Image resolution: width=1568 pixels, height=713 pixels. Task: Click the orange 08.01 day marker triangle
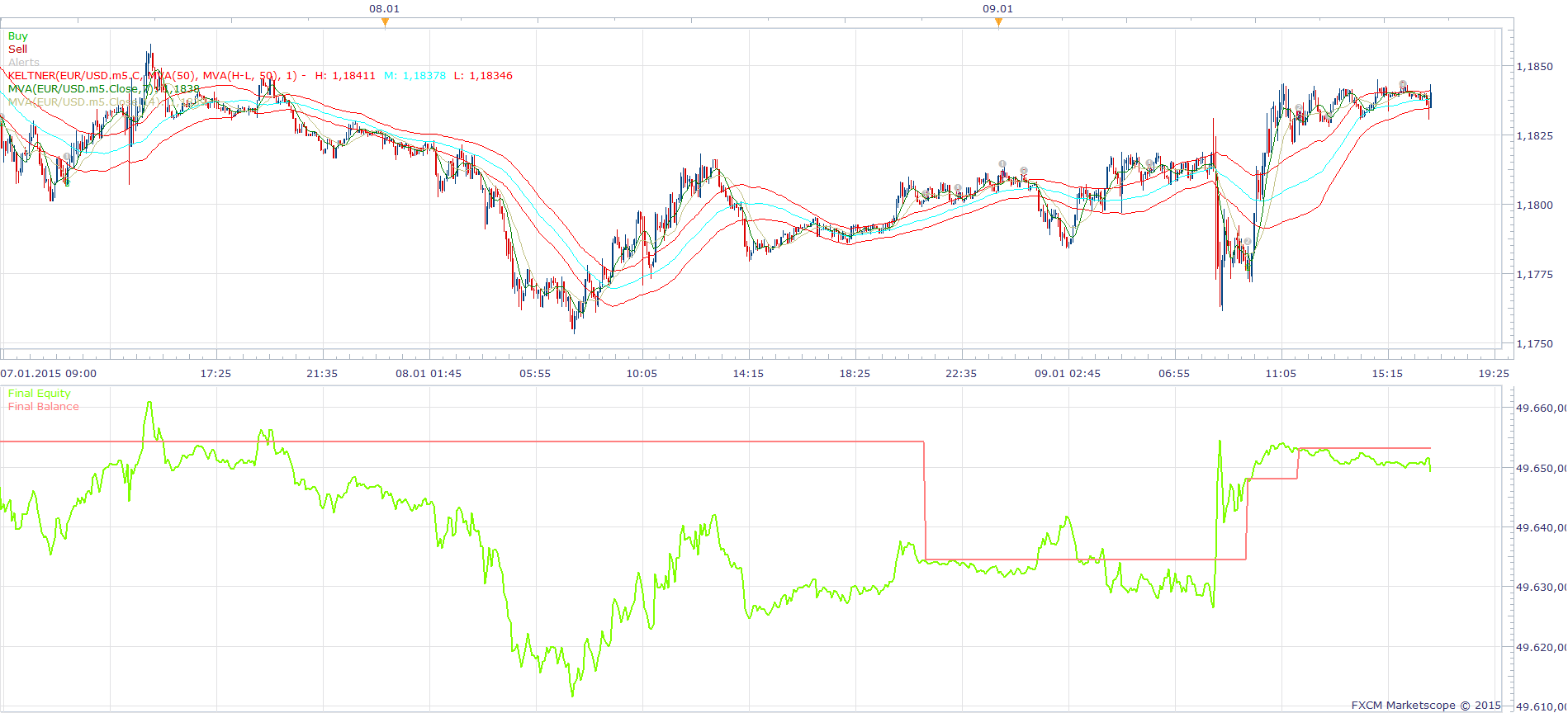[x=385, y=22]
